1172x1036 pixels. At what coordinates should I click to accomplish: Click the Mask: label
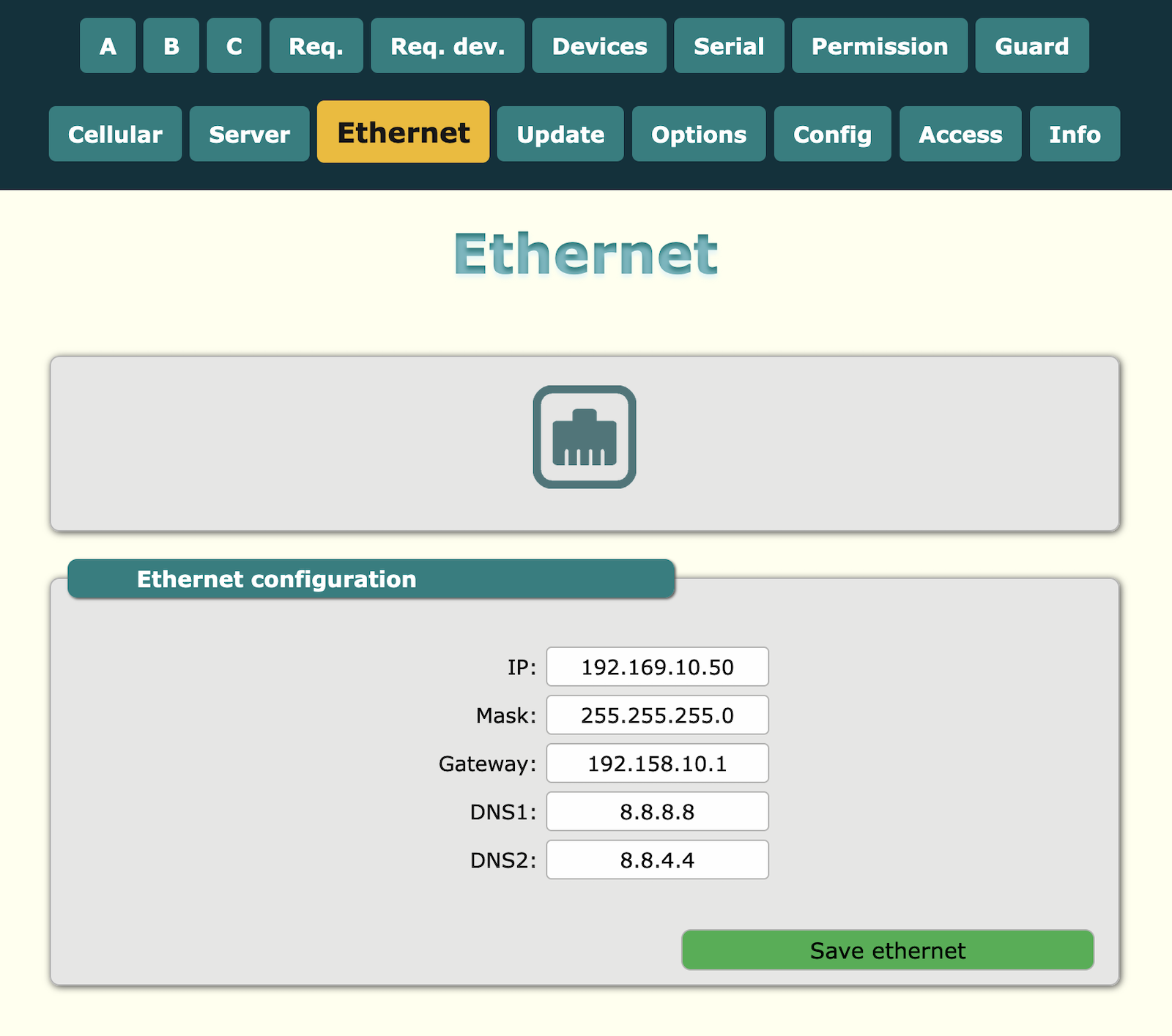506,715
